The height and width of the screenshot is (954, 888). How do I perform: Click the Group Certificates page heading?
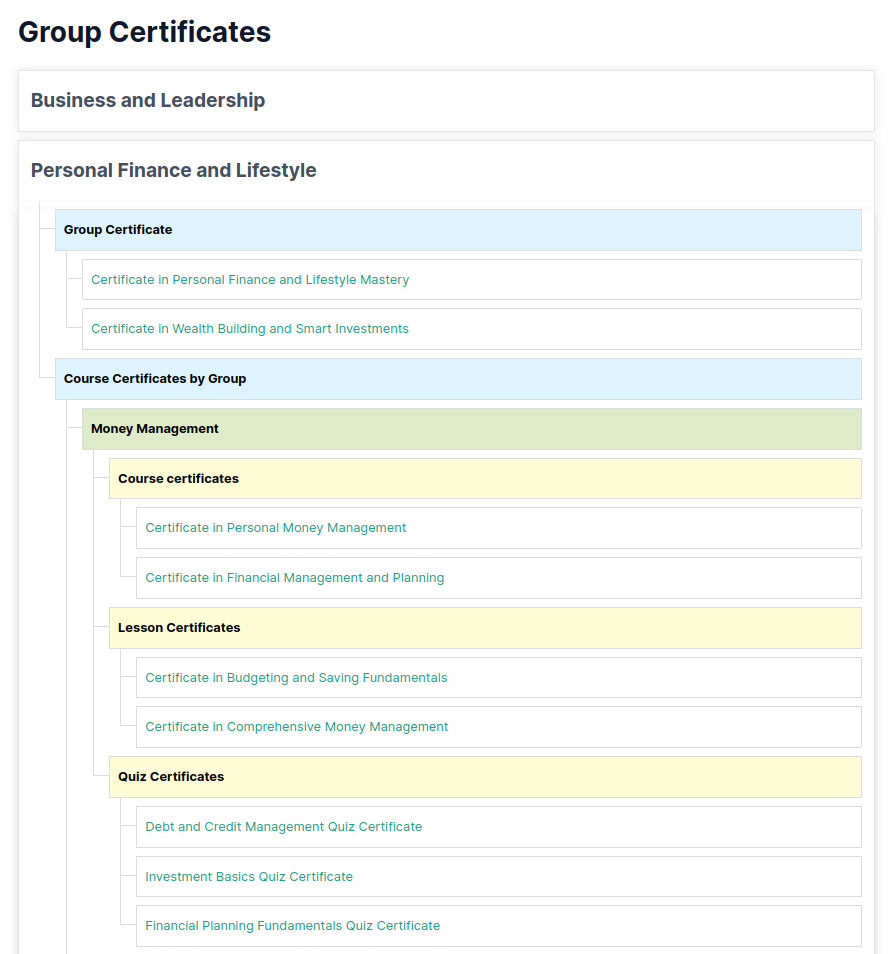[145, 32]
